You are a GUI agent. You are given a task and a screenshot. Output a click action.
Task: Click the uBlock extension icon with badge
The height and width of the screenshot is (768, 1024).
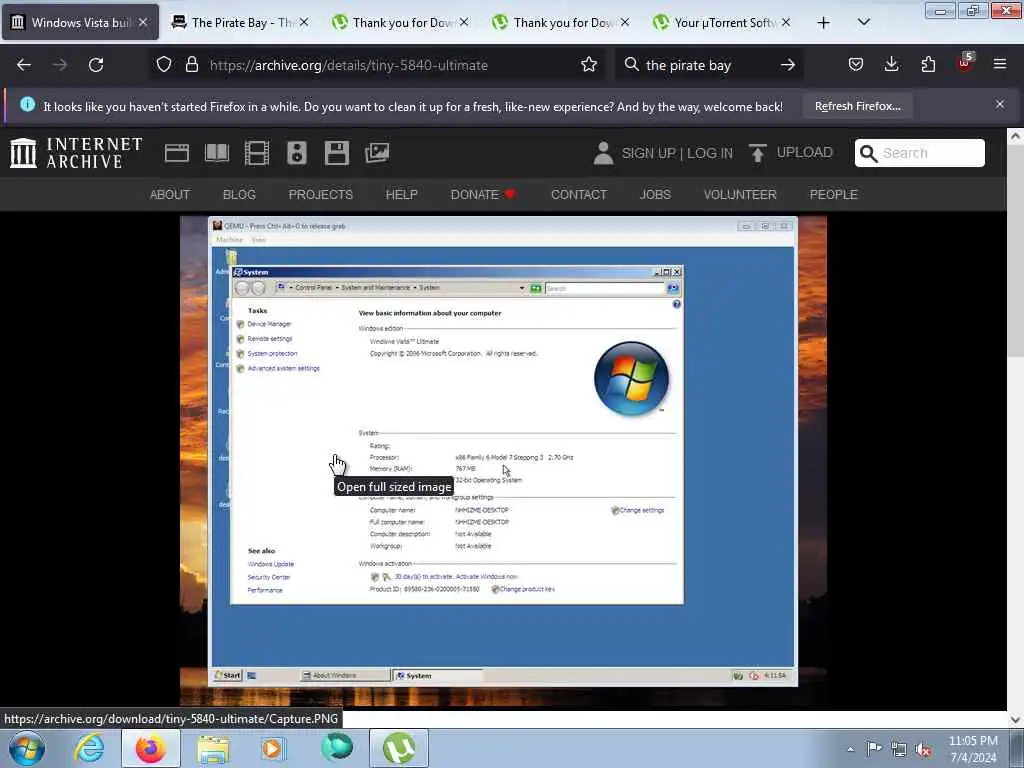[965, 63]
